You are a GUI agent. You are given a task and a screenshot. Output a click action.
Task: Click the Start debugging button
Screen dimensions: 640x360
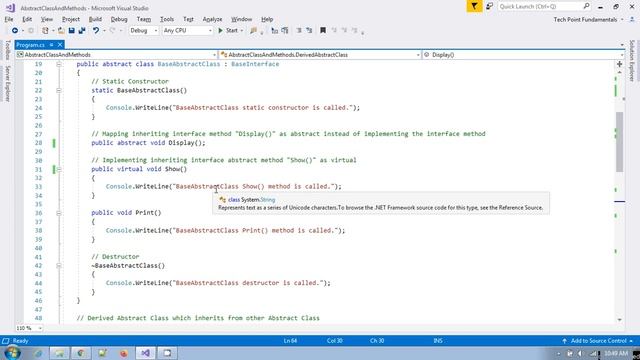(x=228, y=31)
